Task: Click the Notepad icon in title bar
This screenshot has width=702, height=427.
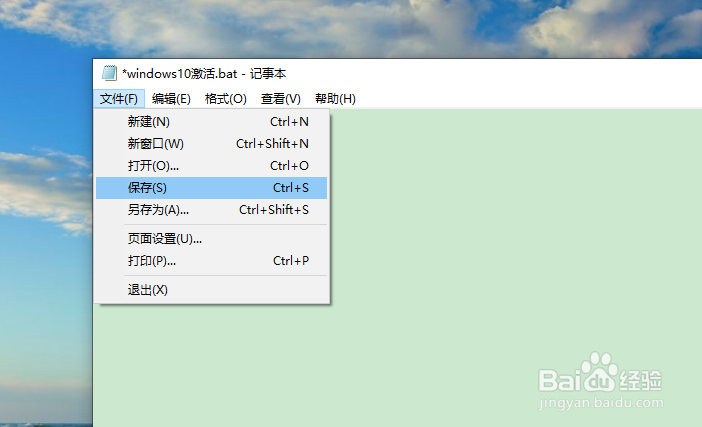Action: point(109,73)
